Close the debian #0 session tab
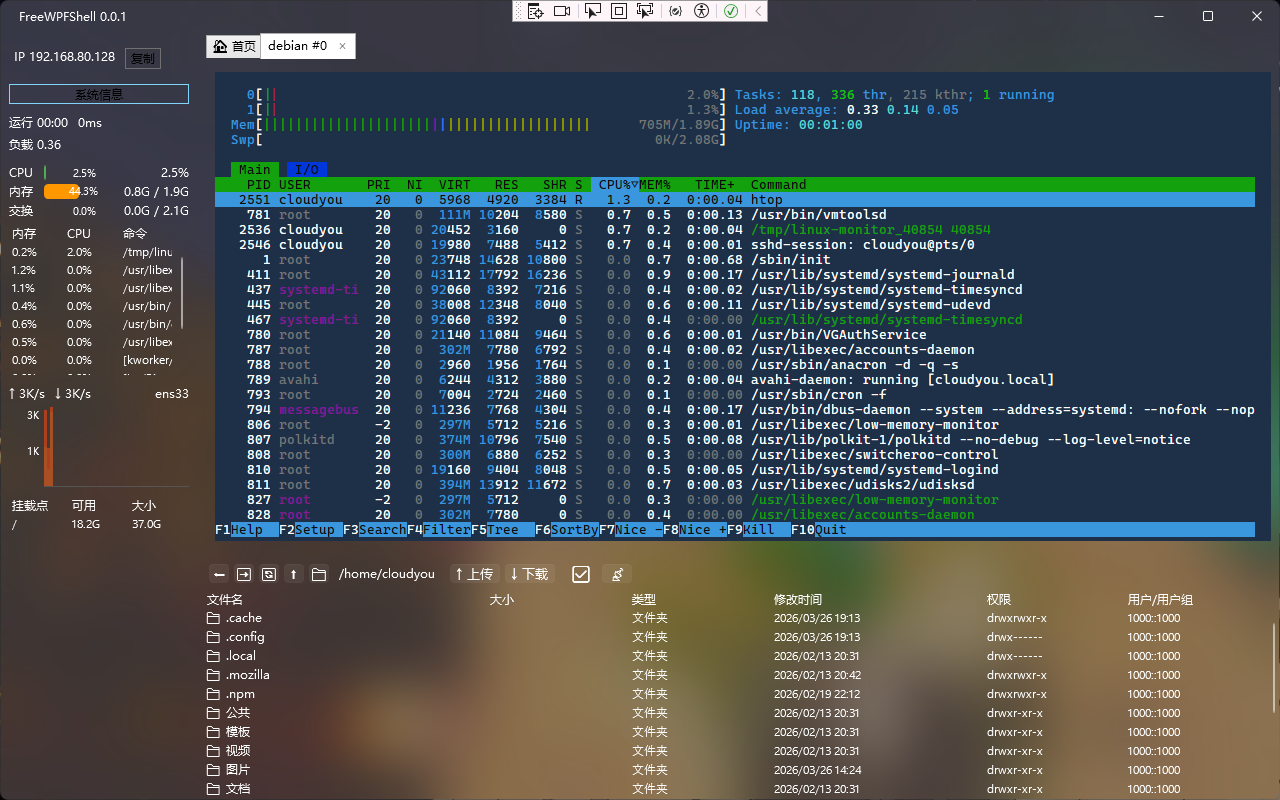 pyautogui.click(x=342, y=46)
